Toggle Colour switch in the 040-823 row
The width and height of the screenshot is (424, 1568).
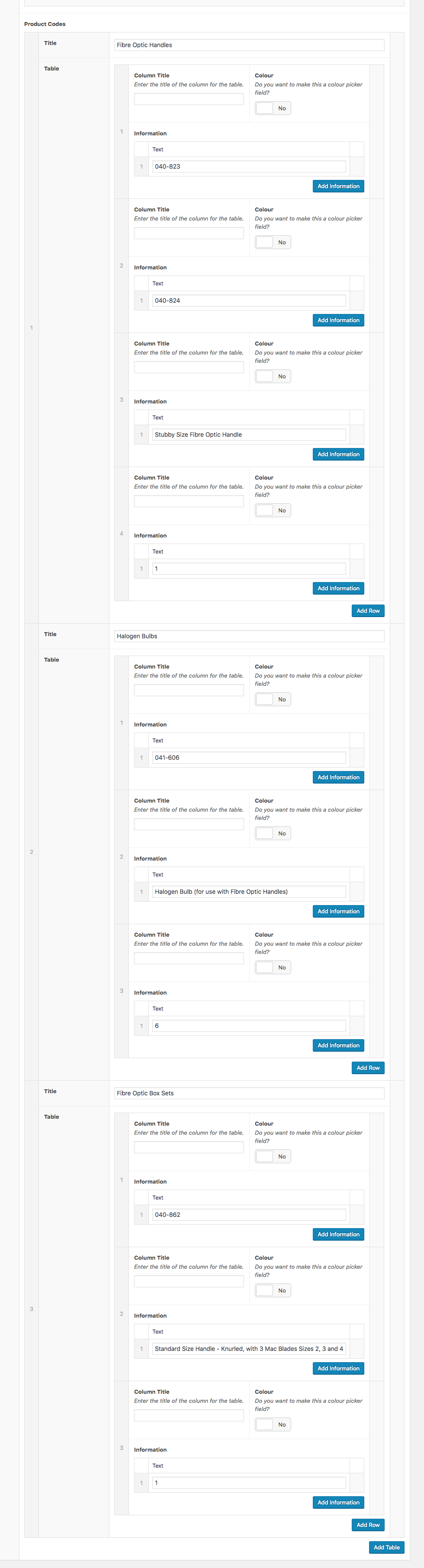272,109
